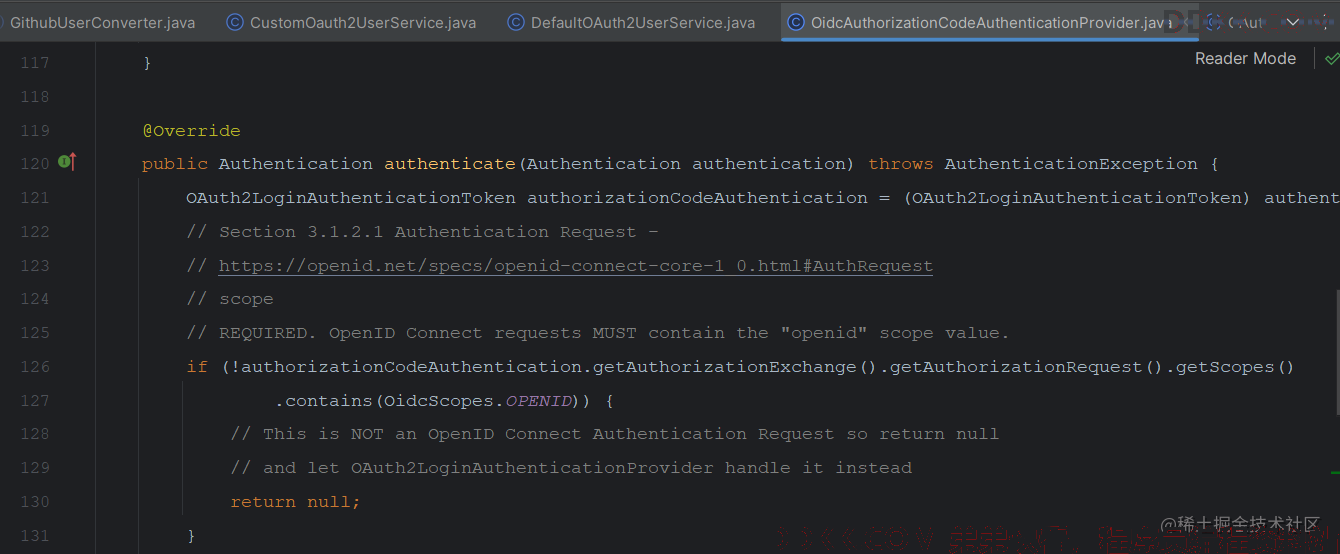Open the openid-connect-core AuthRequest link
Image resolution: width=1340 pixels, height=554 pixels.
[575, 266]
